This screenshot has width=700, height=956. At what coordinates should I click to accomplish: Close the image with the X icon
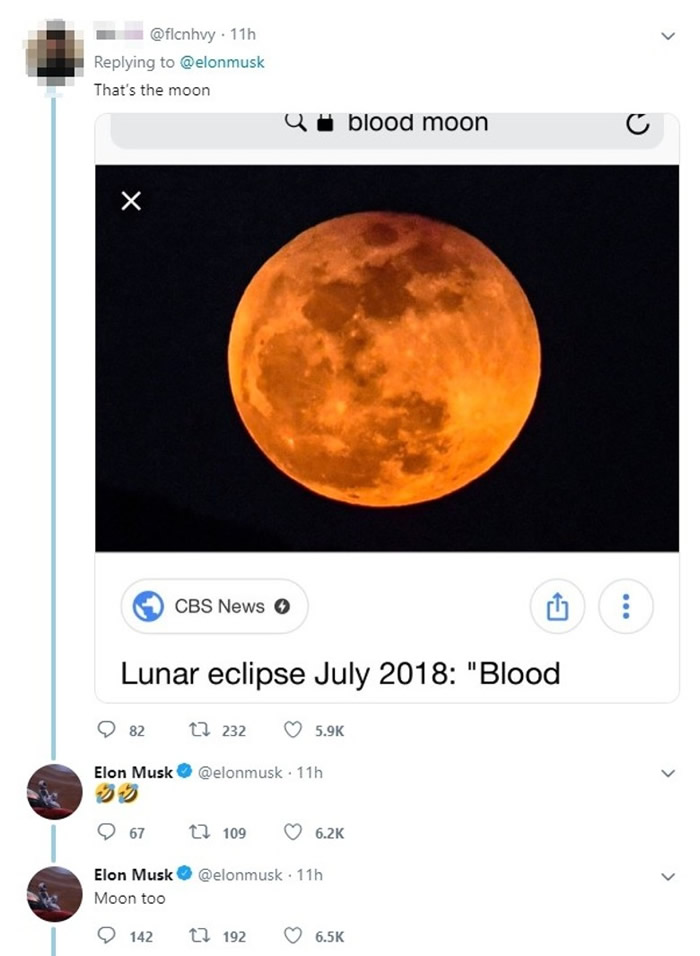click(x=130, y=202)
